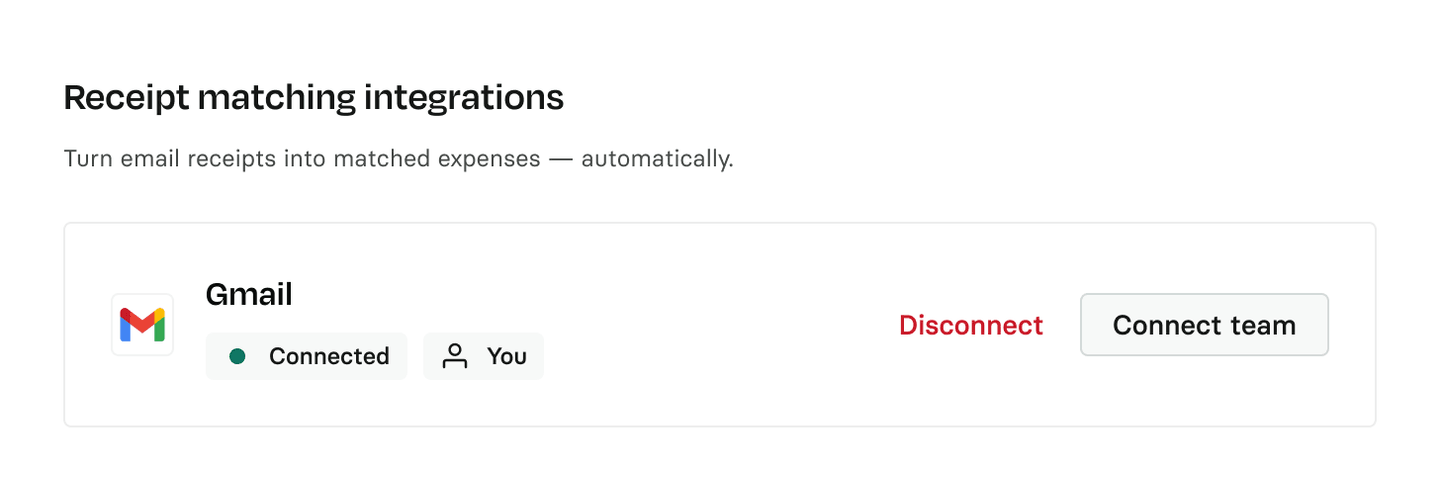Click the multicolored M envelope logo
This screenshot has width=1440, height=491.
point(142,325)
